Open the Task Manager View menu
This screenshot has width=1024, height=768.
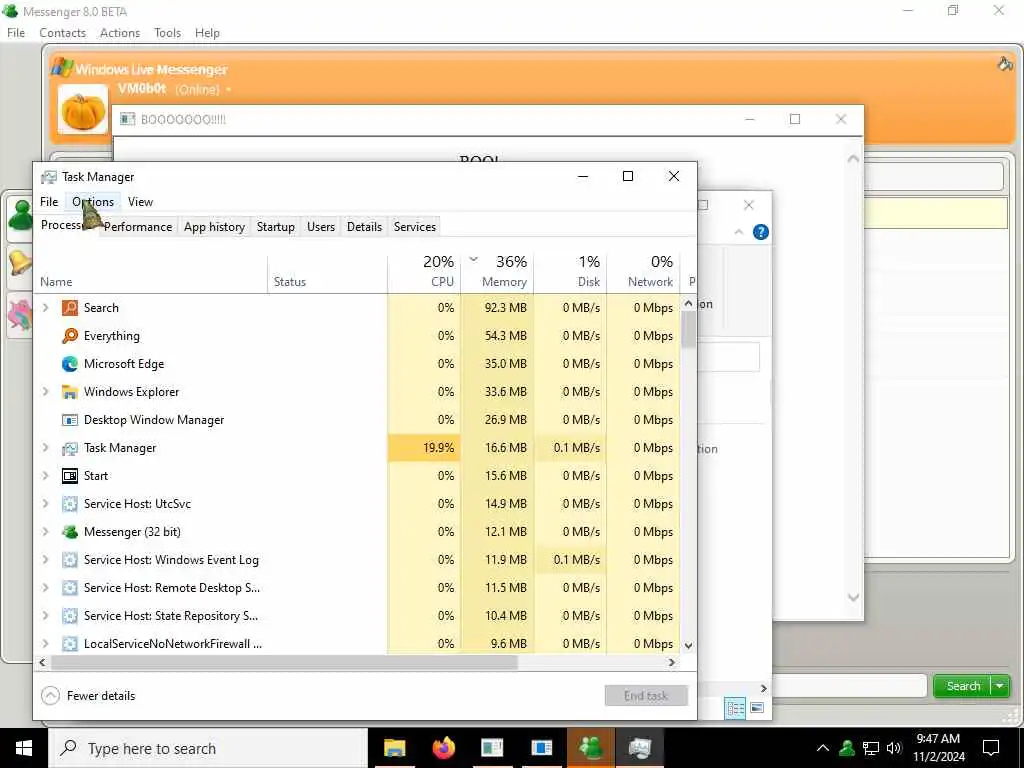coord(140,202)
